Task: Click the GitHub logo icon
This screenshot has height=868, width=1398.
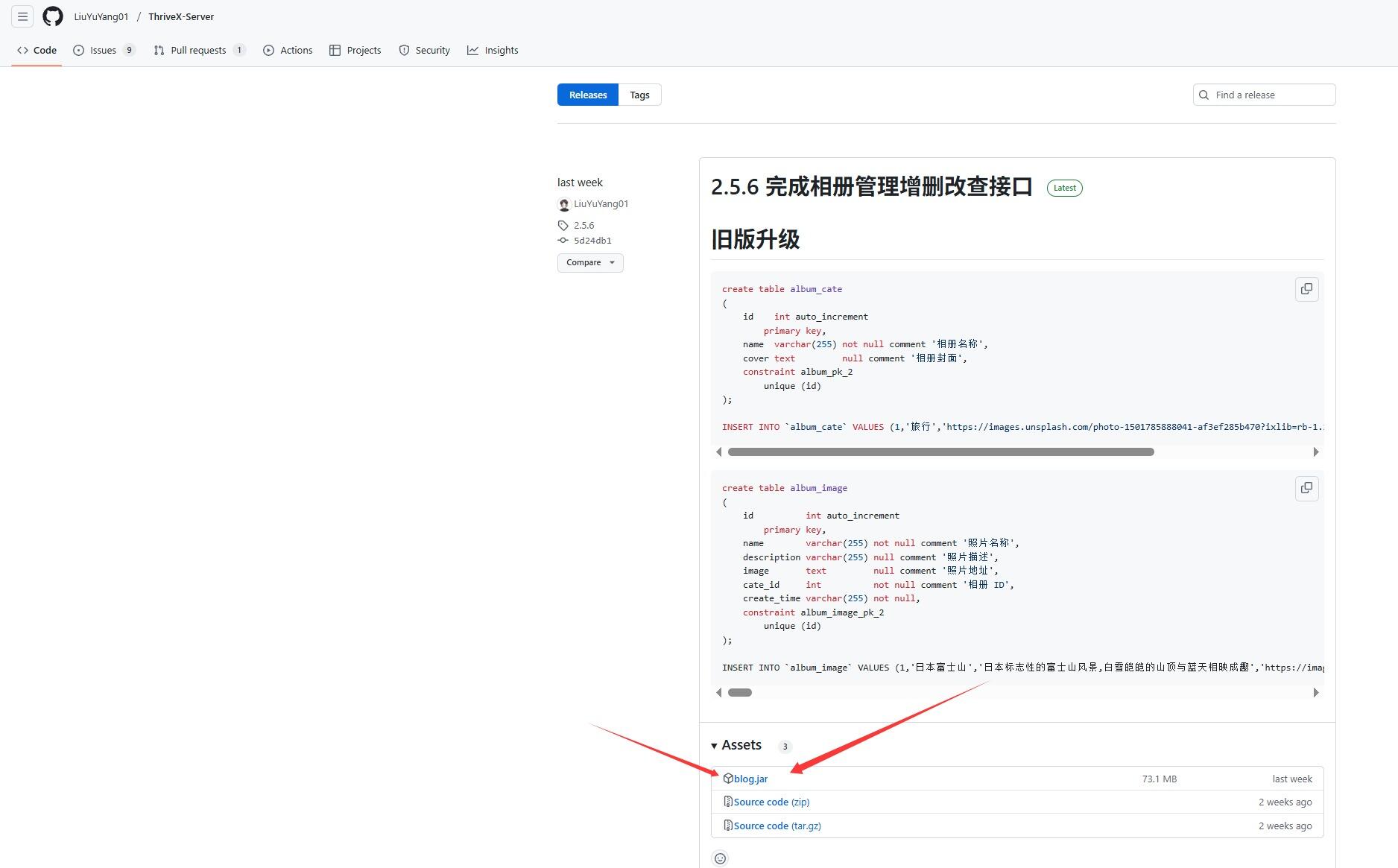Action: click(53, 16)
